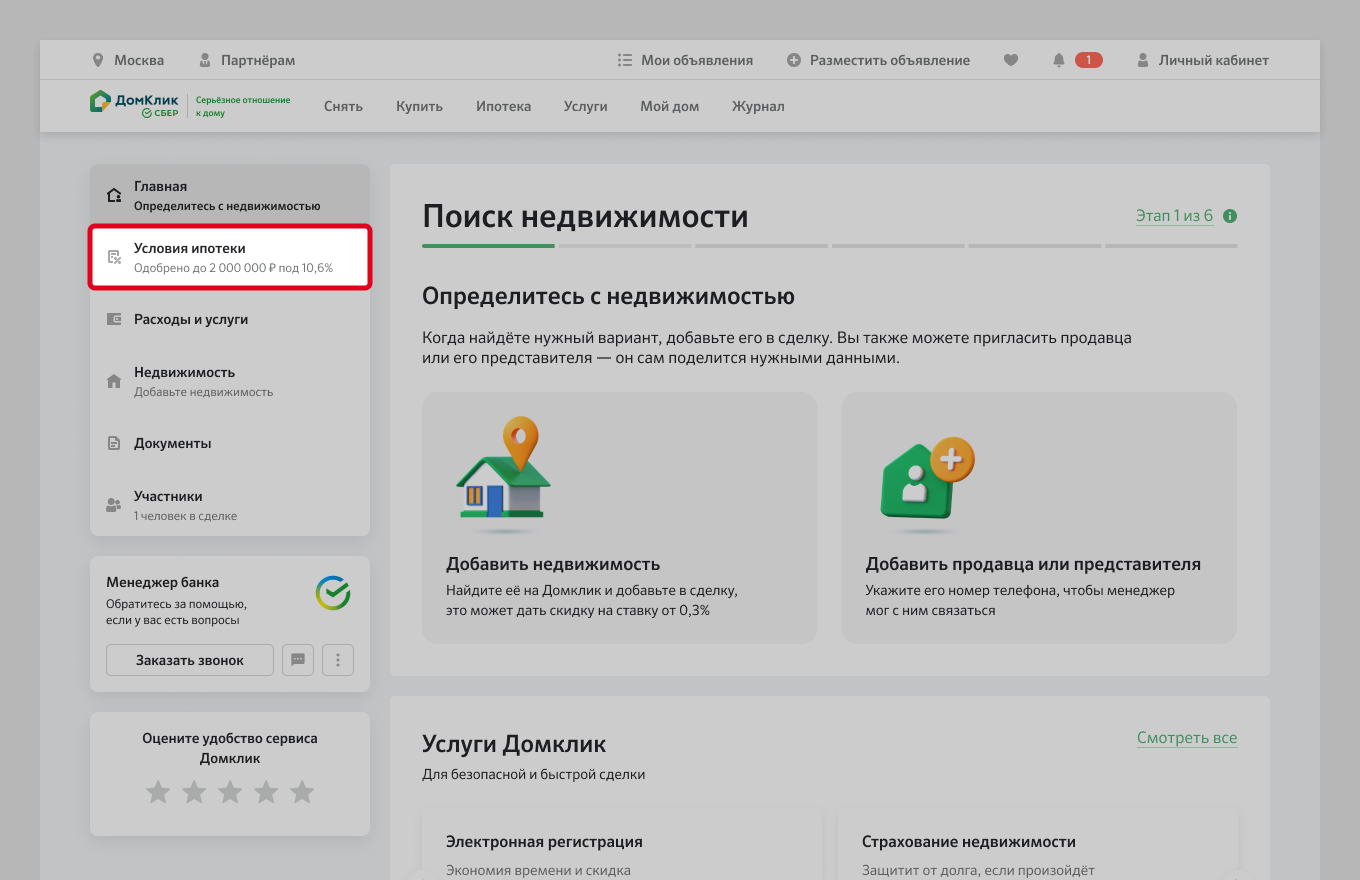This screenshot has height=880, width=1360.
Task: Go to Документы sidebar section
Action: pyautogui.click(x=172, y=443)
